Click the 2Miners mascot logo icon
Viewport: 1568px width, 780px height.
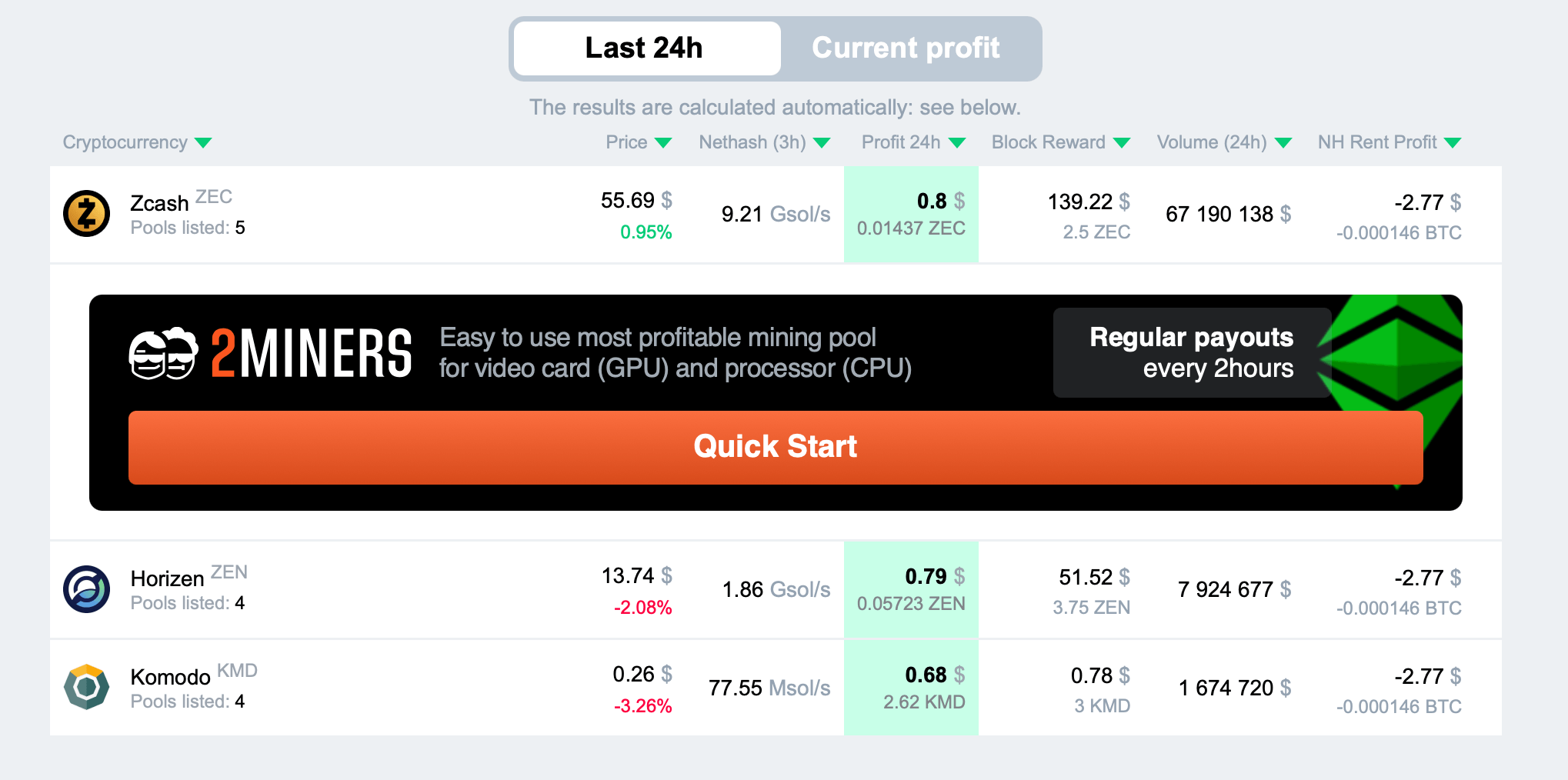pyautogui.click(x=162, y=354)
